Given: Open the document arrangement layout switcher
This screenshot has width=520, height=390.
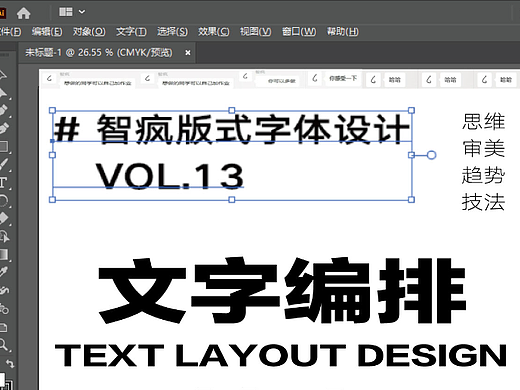Looking at the screenshot, I should (66, 12).
